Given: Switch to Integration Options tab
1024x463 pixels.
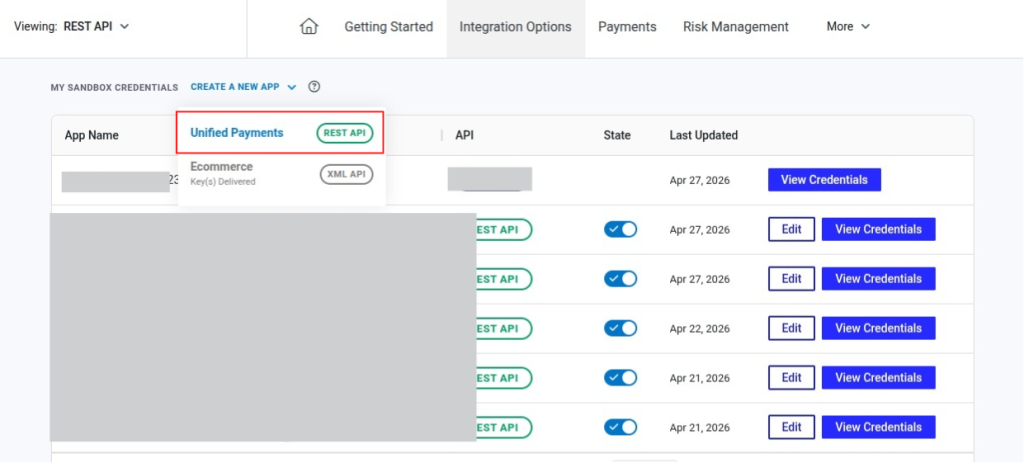Looking at the screenshot, I should point(515,27).
